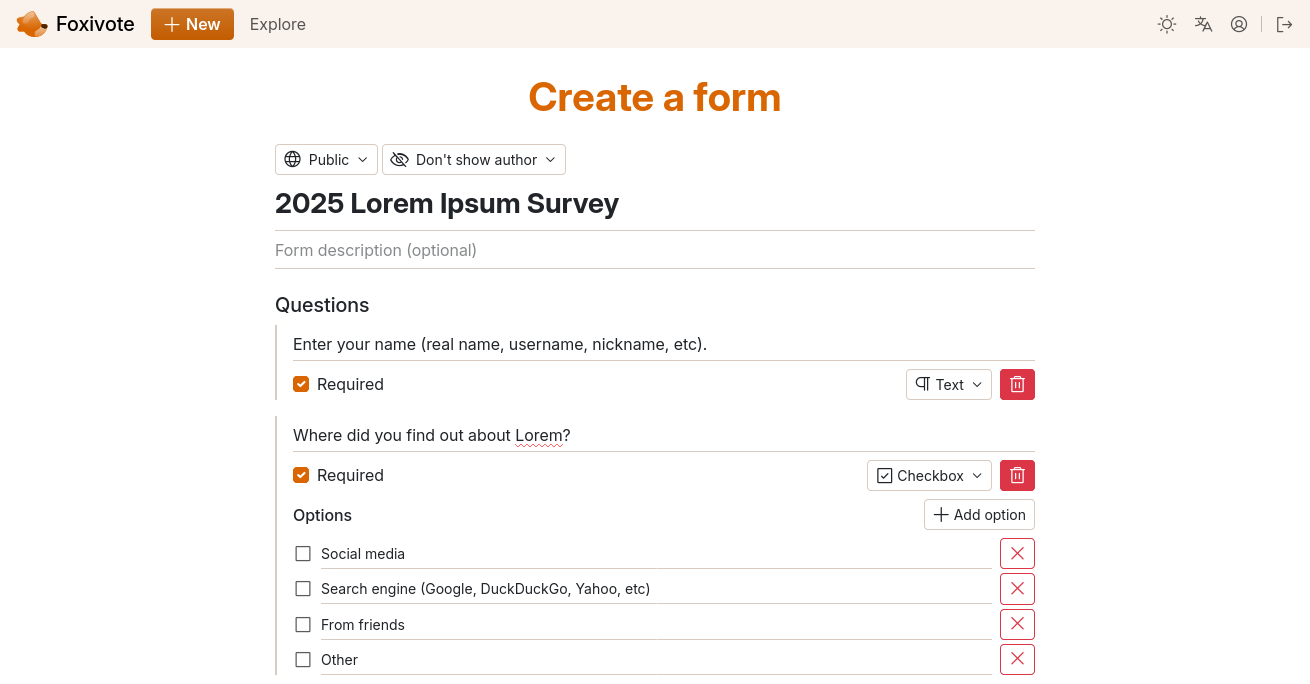Open the user account icon
The image size is (1310, 684).
(1239, 24)
